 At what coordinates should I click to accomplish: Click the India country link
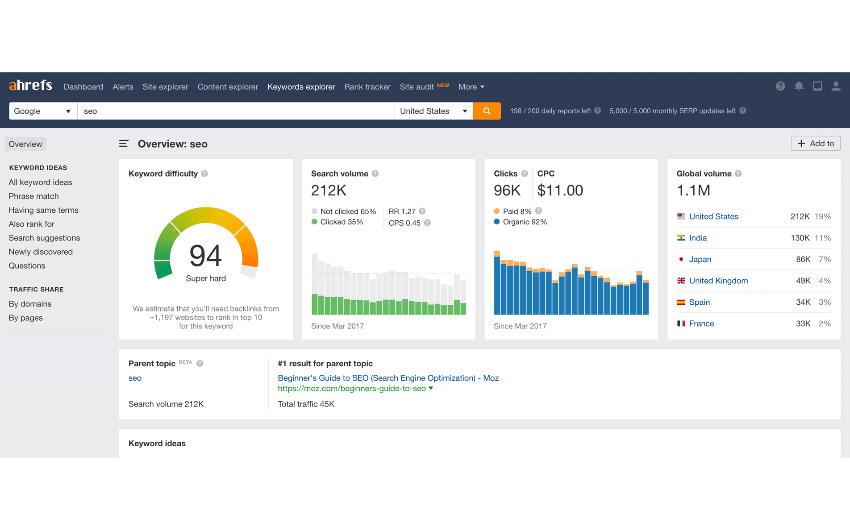(698, 238)
